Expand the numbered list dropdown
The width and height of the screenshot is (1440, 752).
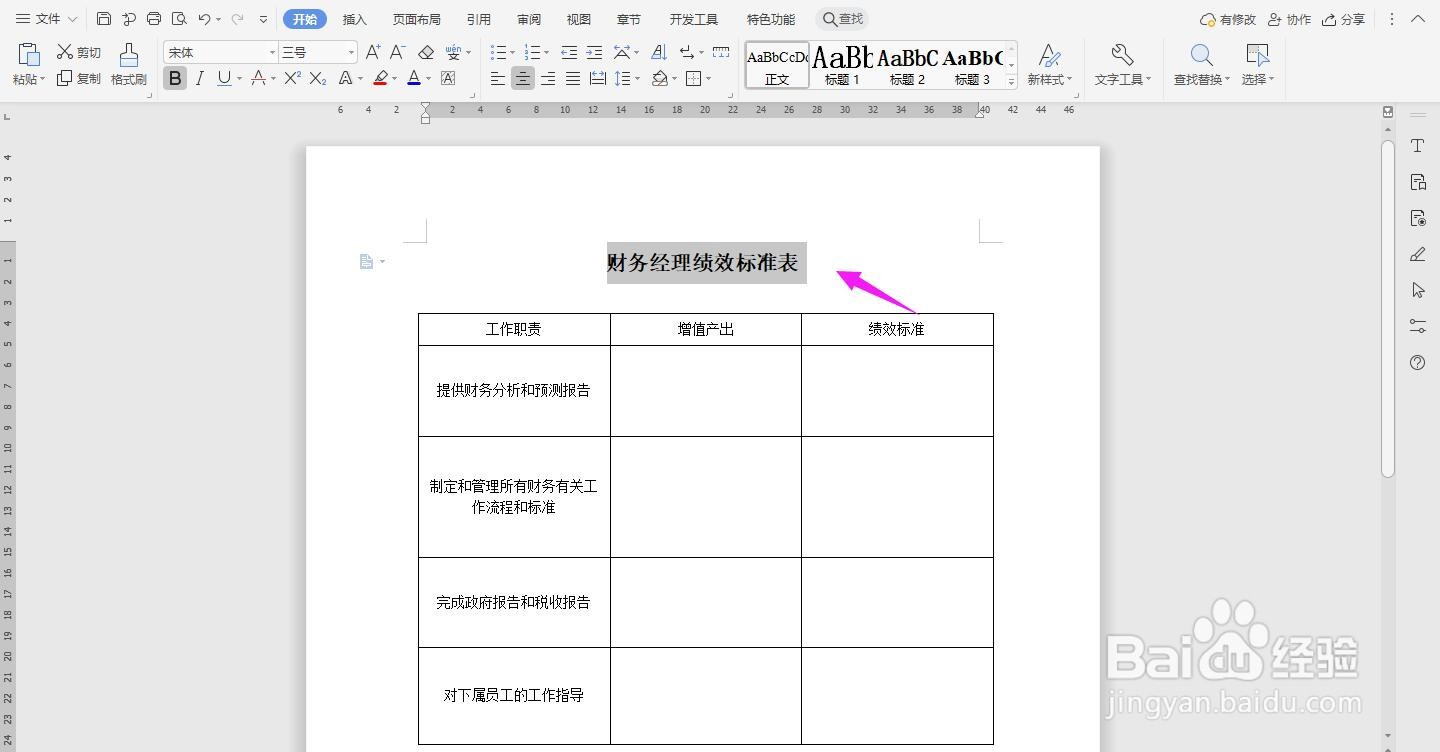click(x=547, y=52)
